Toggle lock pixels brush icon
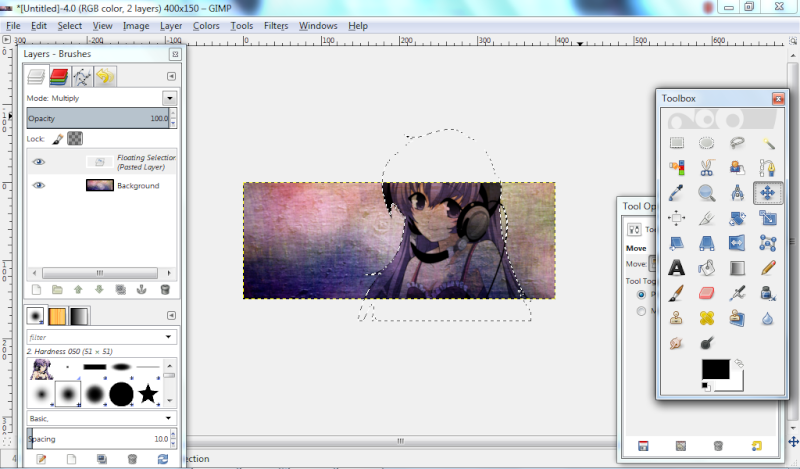 [58, 138]
